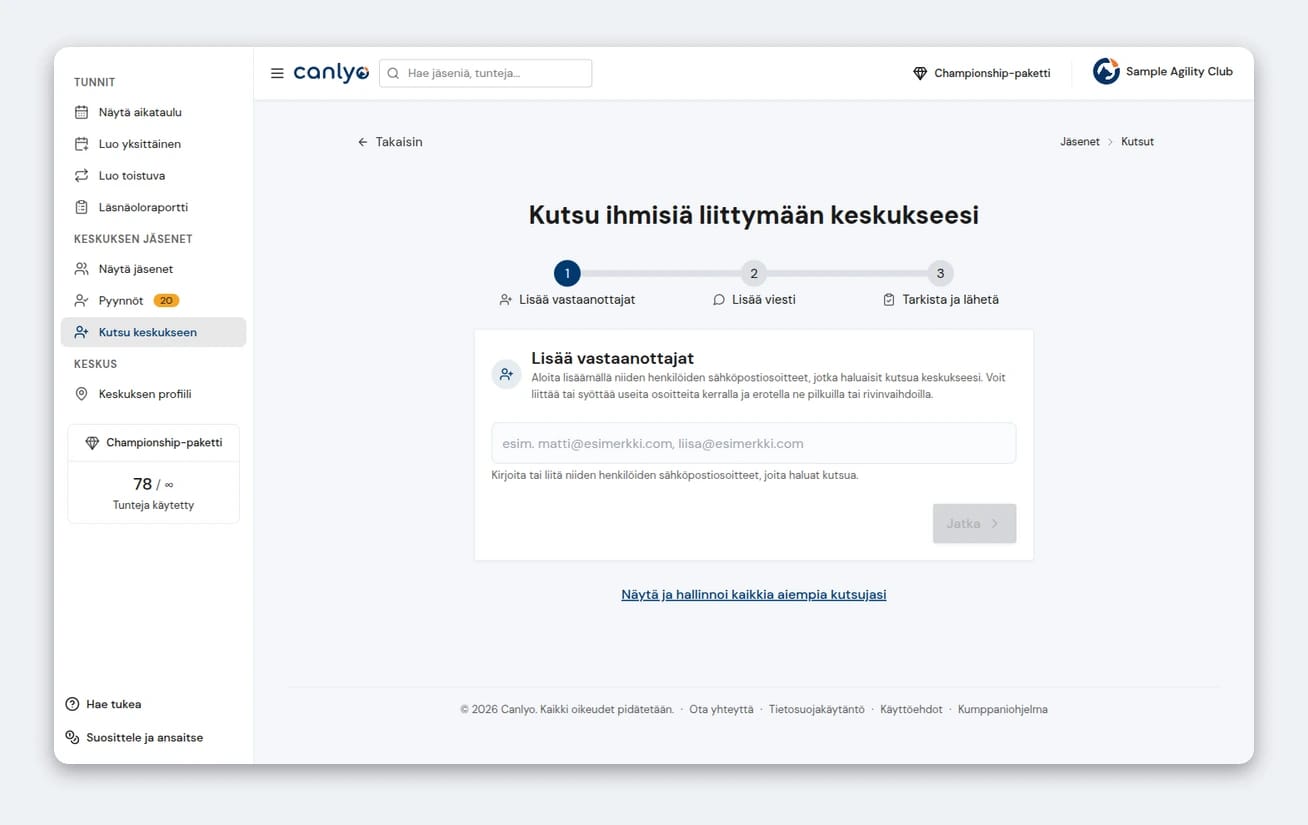Click the Canlyo logo
Viewport: 1308px width, 825px height.
coord(331,73)
